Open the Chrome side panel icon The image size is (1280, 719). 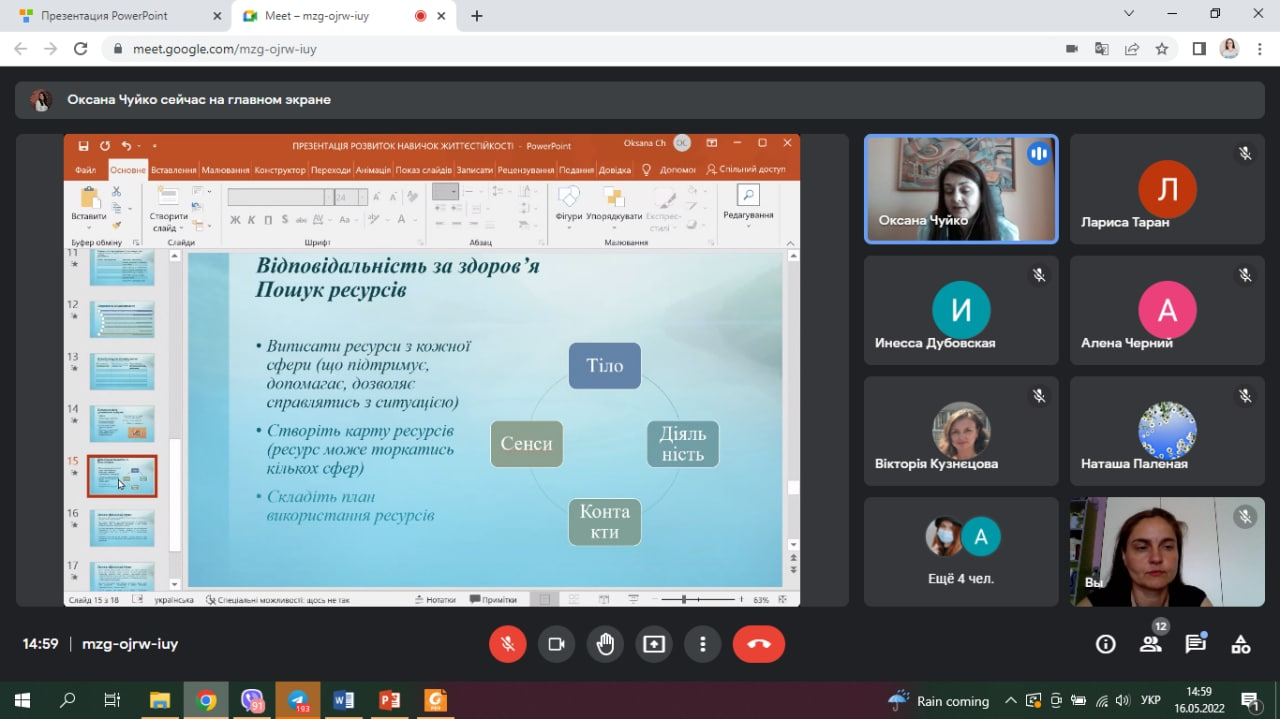tap(1199, 48)
